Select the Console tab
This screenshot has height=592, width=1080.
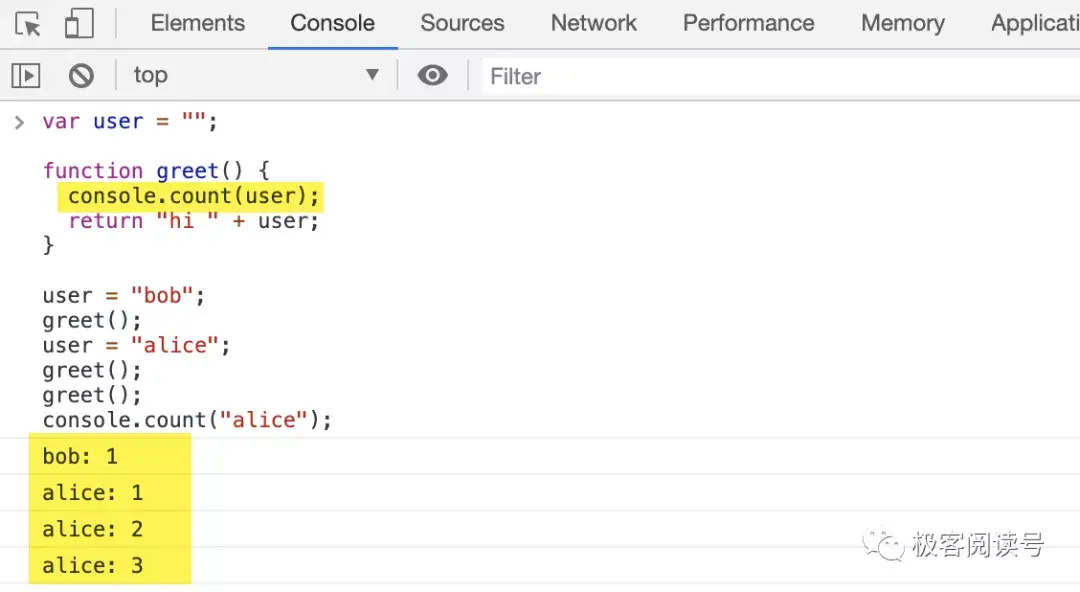point(332,23)
